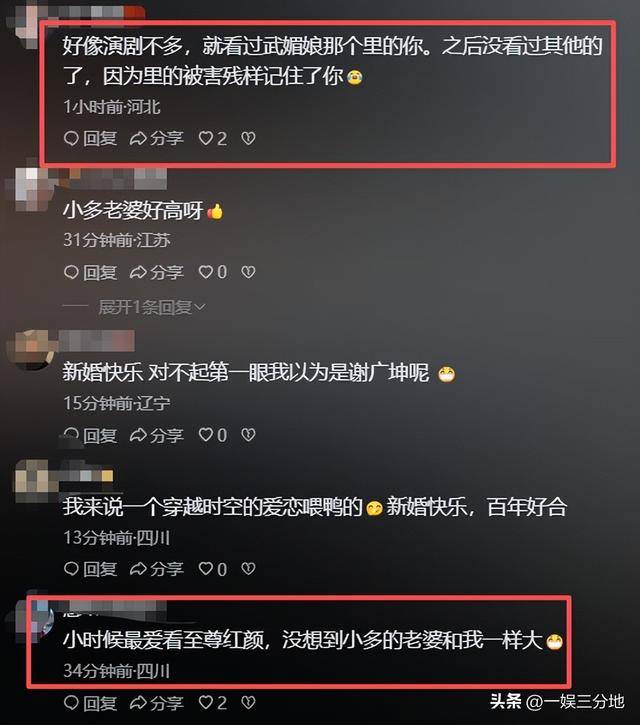The width and height of the screenshot is (640, 725).
Task: Reply to the 江苏 comment
Action: pyautogui.click(x=90, y=272)
